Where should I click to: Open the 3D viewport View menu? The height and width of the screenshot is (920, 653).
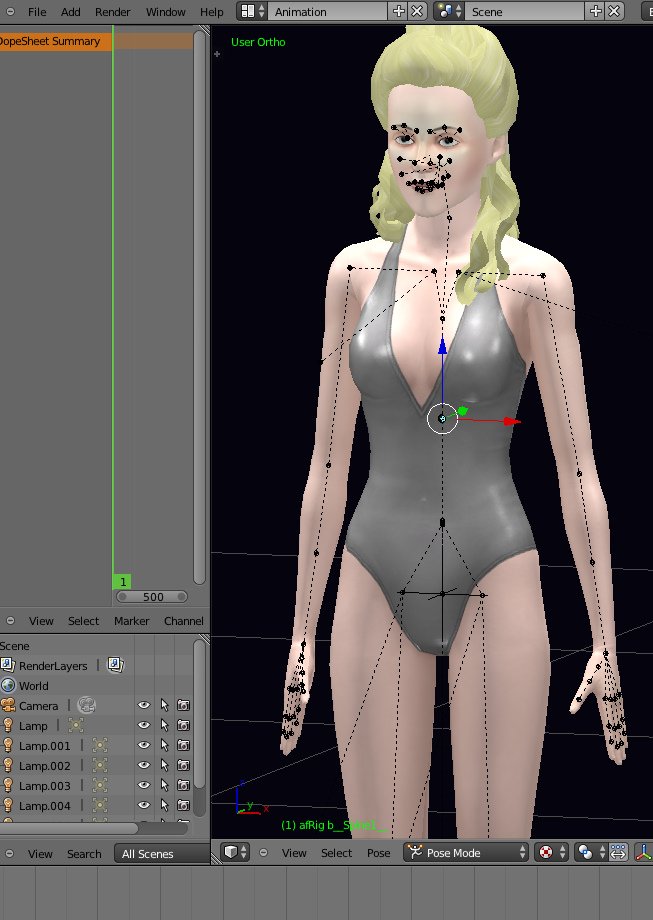tap(294, 853)
